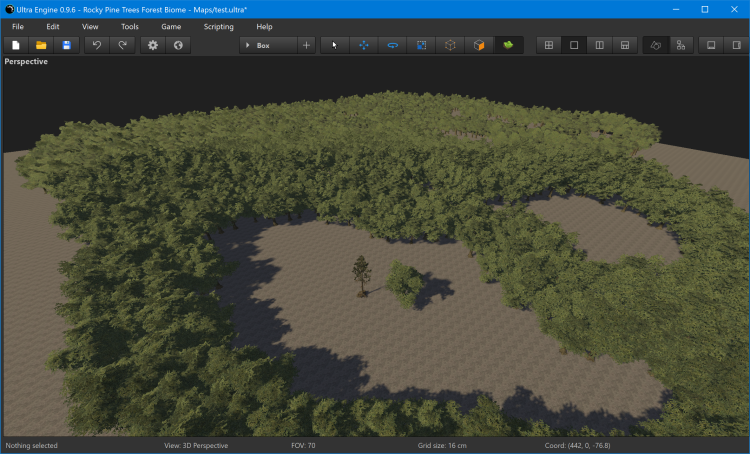The image size is (750, 454).
Task: Redo the last undone action
Action: pyautogui.click(x=122, y=45)
